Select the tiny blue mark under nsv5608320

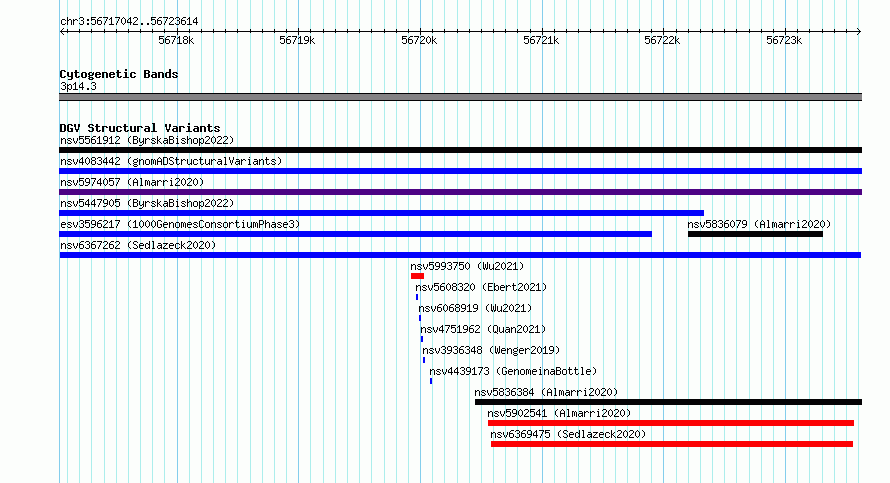417,297
